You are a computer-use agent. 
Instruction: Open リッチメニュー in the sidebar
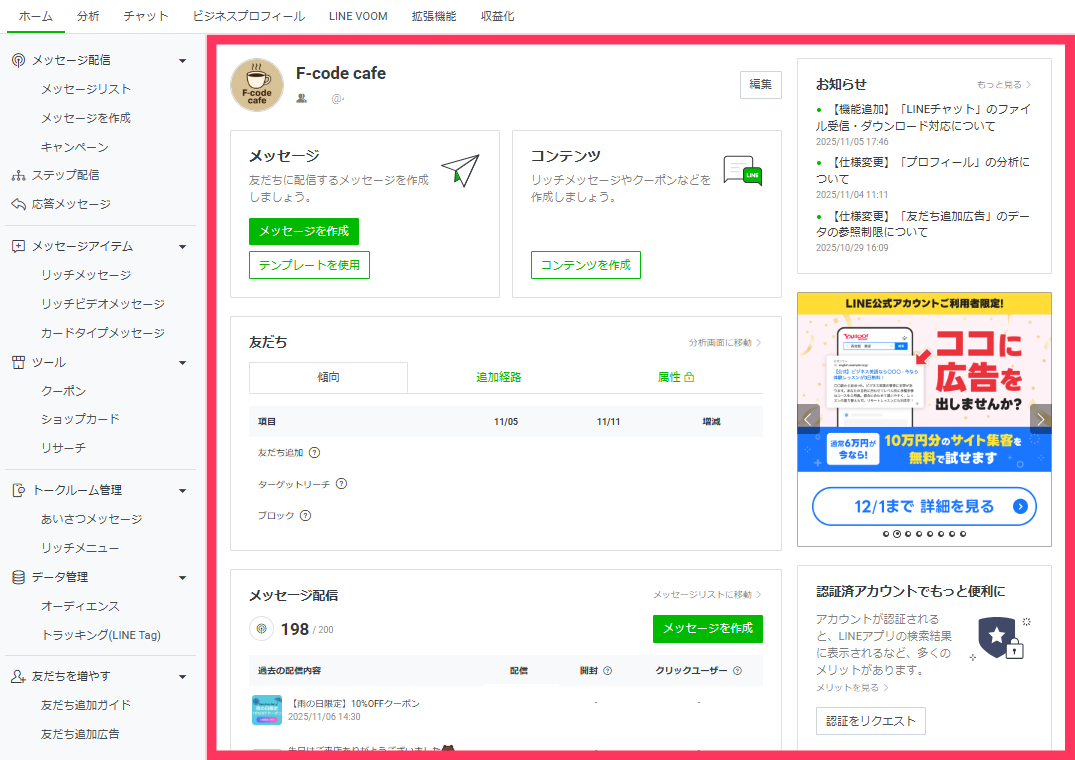(x=80, y=548)
